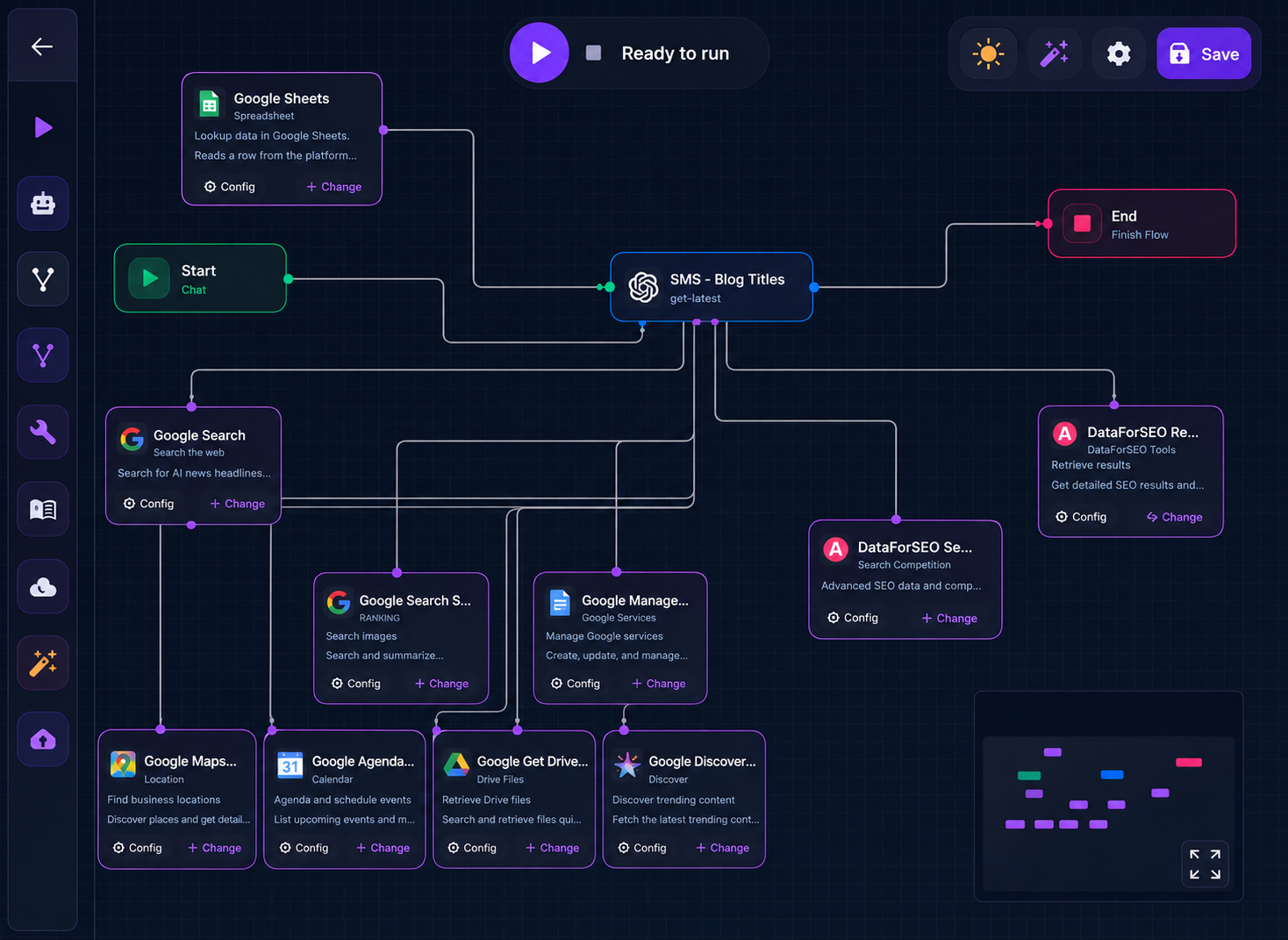This screenshot has height=940, width=1288.
Task: Select the purple branch fork sidebar icon
Action: pos(43,355)
